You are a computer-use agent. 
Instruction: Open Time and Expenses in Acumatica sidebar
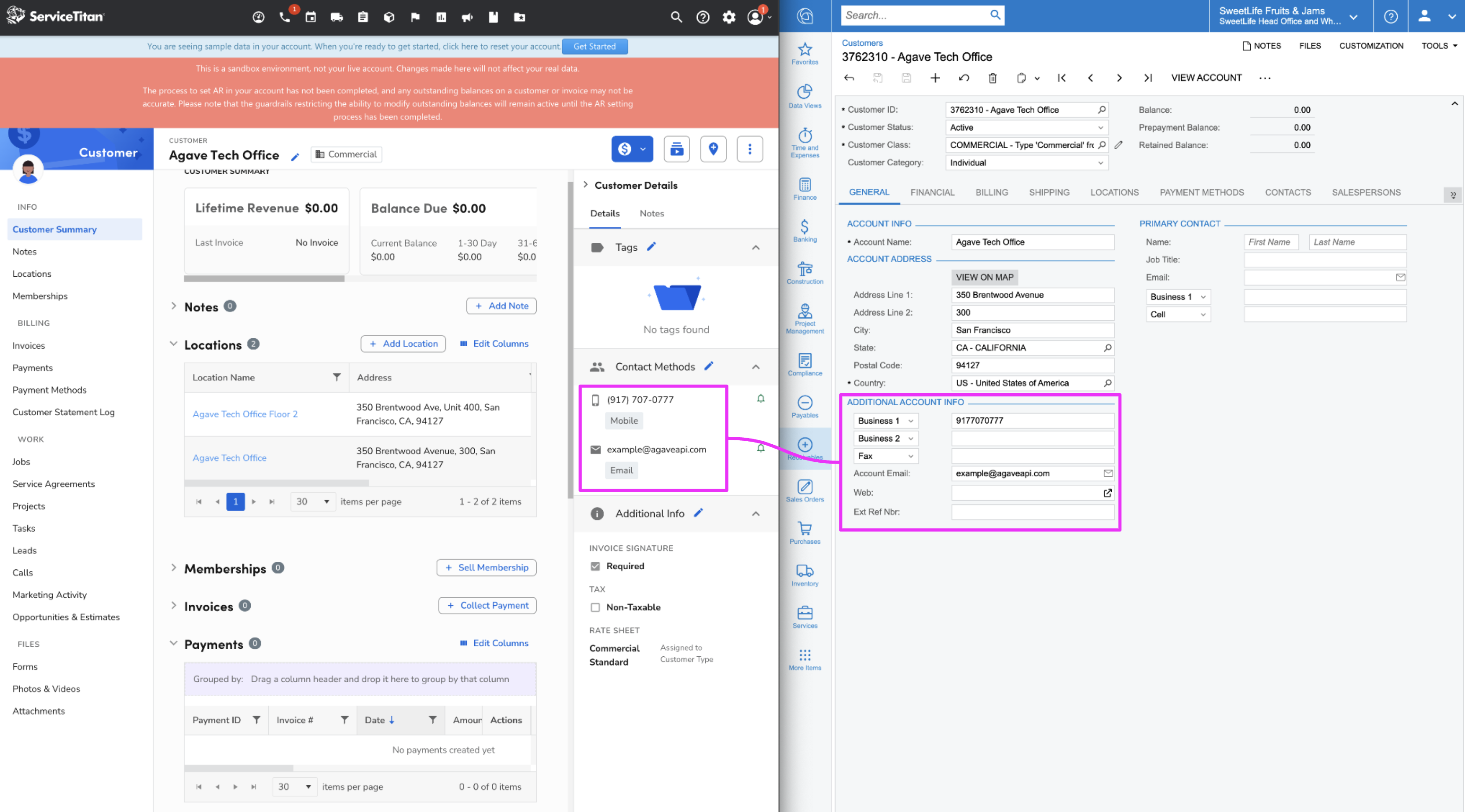point(805,143)
